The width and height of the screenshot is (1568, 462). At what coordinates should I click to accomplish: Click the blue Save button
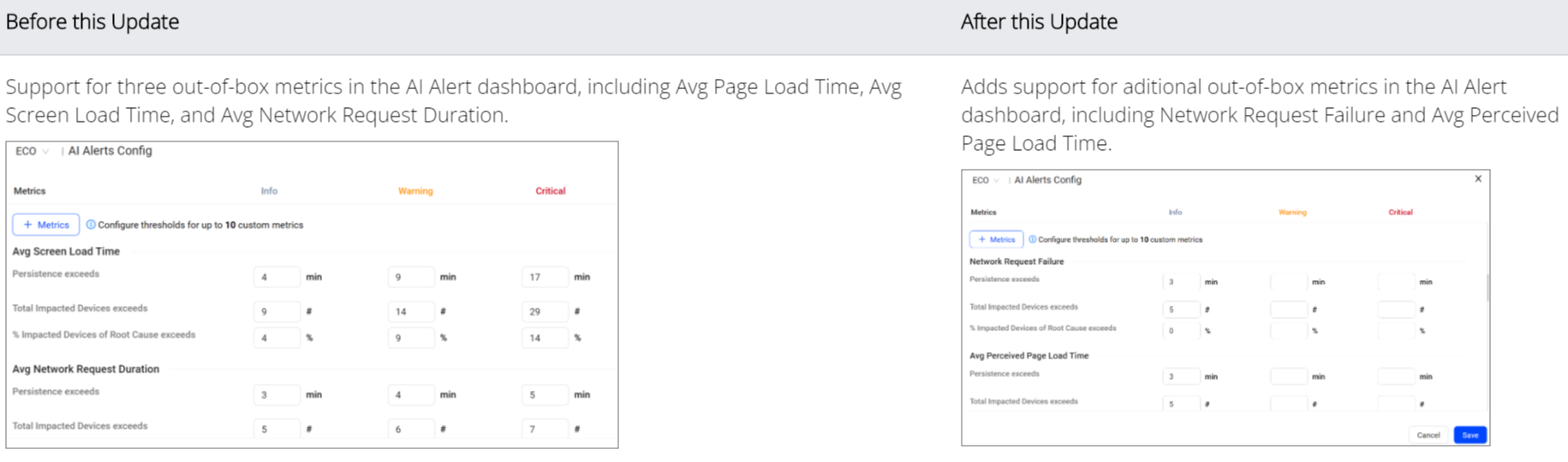[x=1470, y=435]
